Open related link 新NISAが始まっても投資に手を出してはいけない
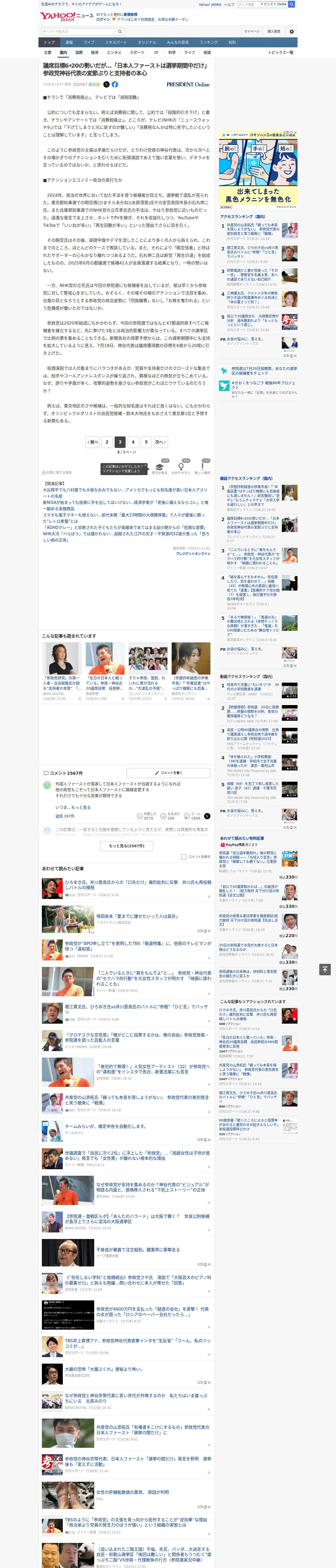 (x=126, y=506)
